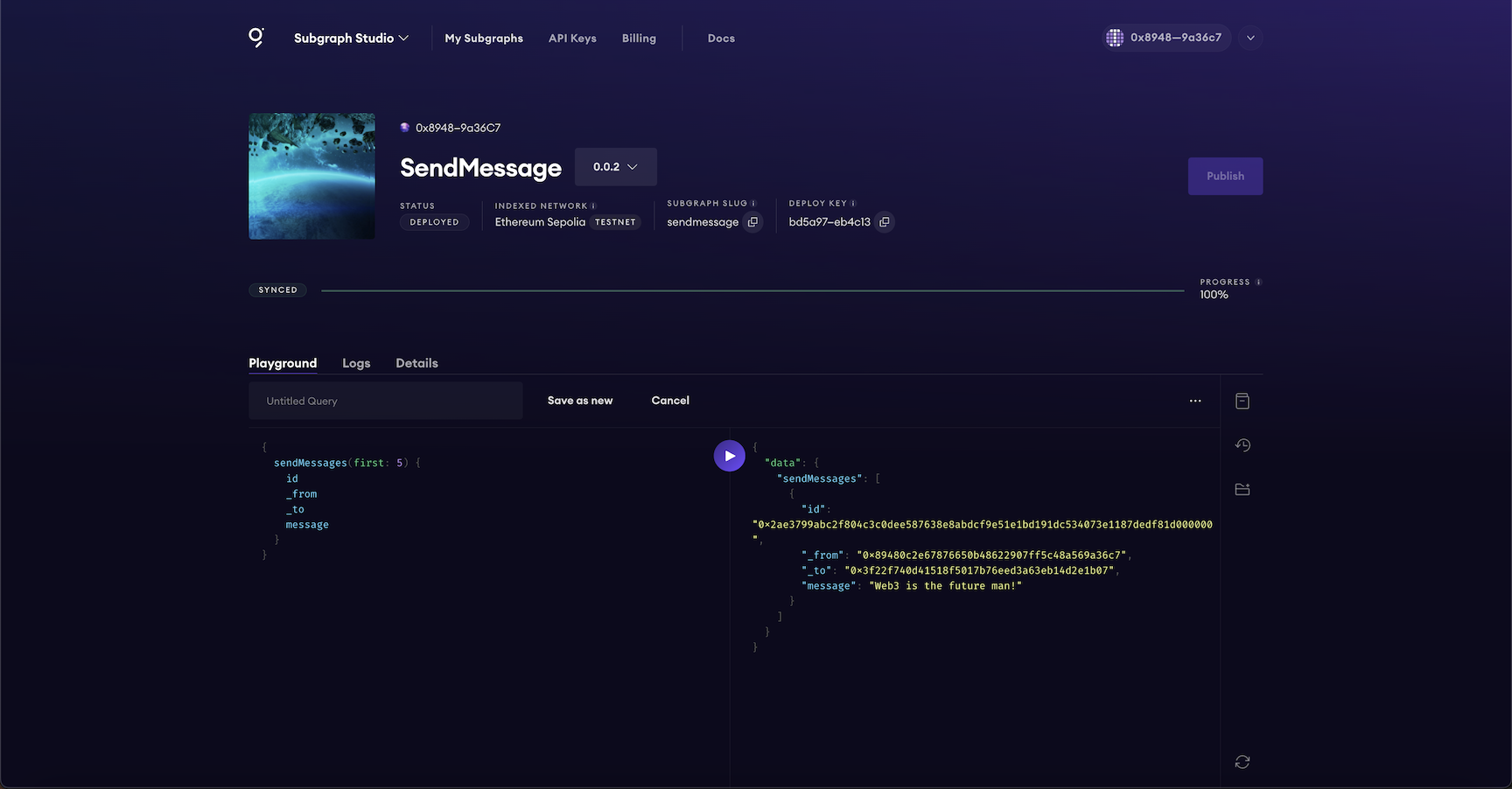Click the SendMessage subgraph thumbnail image
The image size is (1512, 789).
(x=311, y=176)
